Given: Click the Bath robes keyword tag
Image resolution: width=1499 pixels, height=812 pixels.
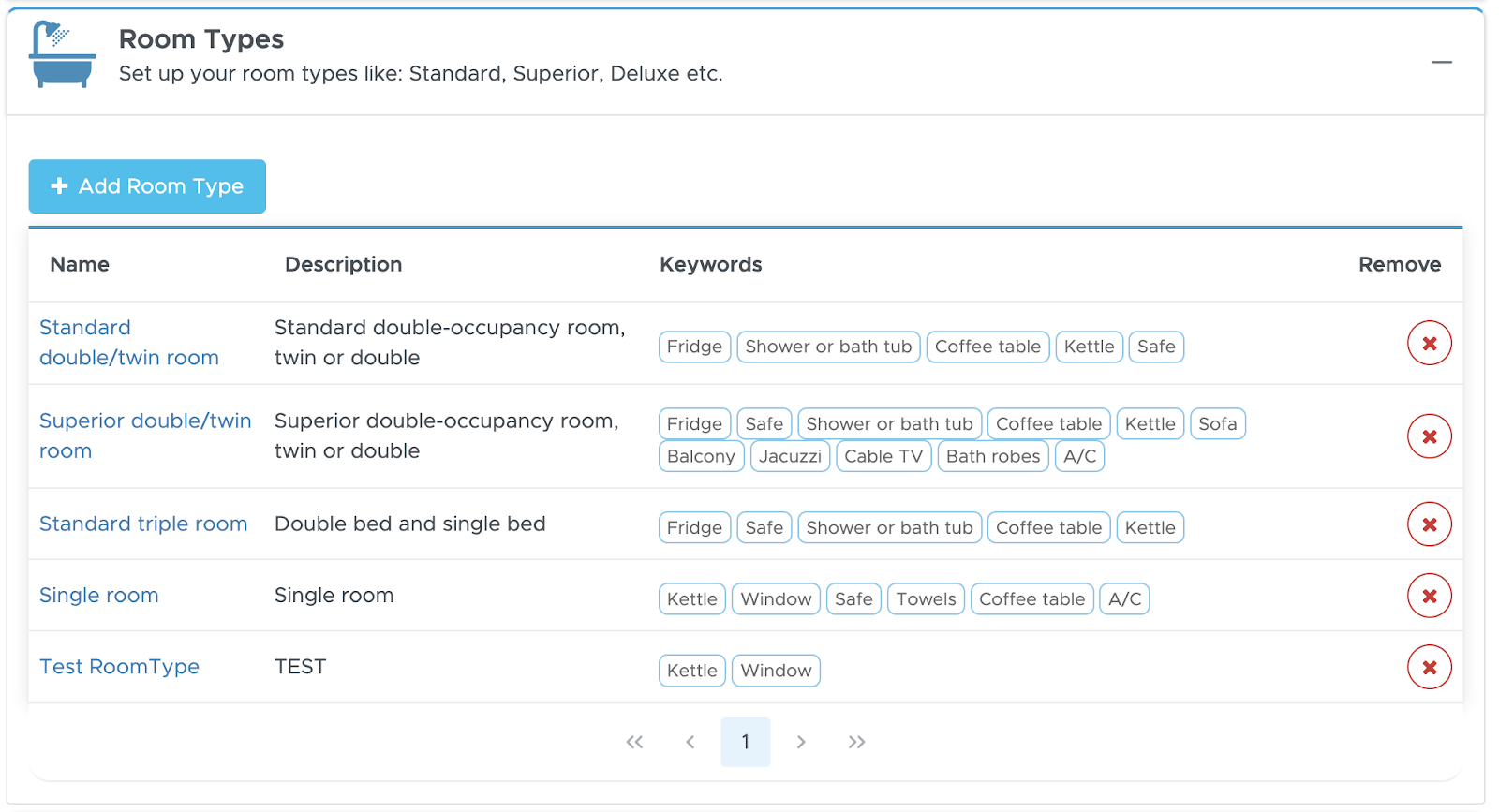Looking at the screenshot, I should pos(993,457).
